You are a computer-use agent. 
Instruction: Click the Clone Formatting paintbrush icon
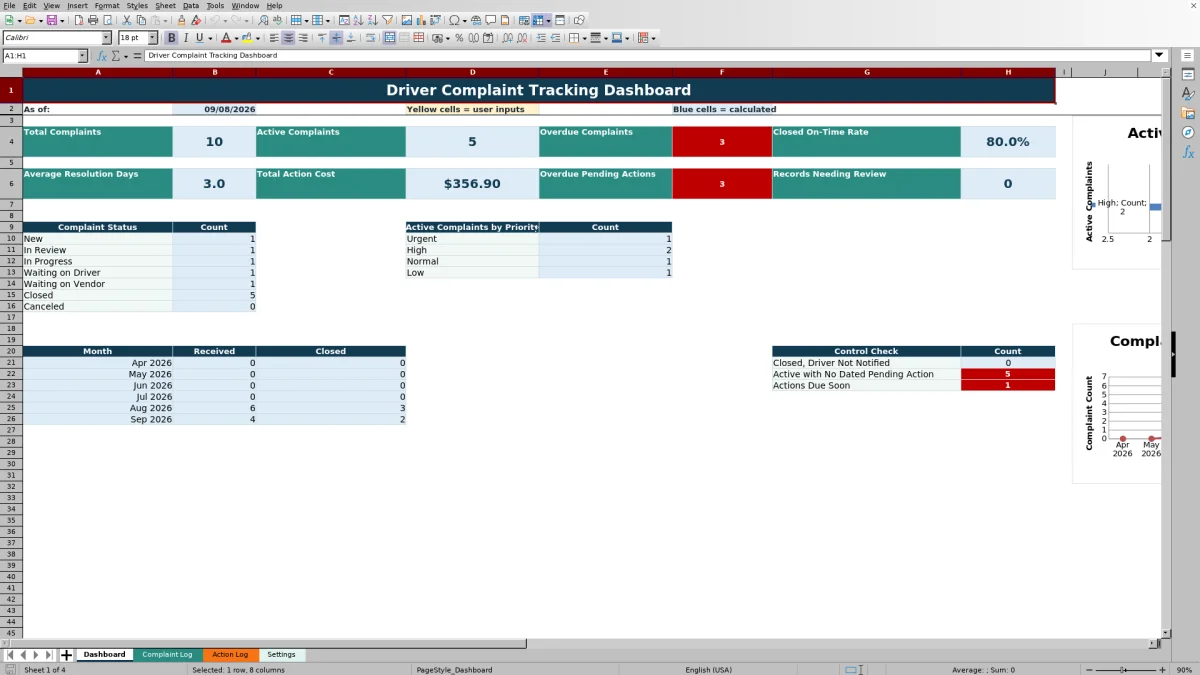[x=181, y=20]
